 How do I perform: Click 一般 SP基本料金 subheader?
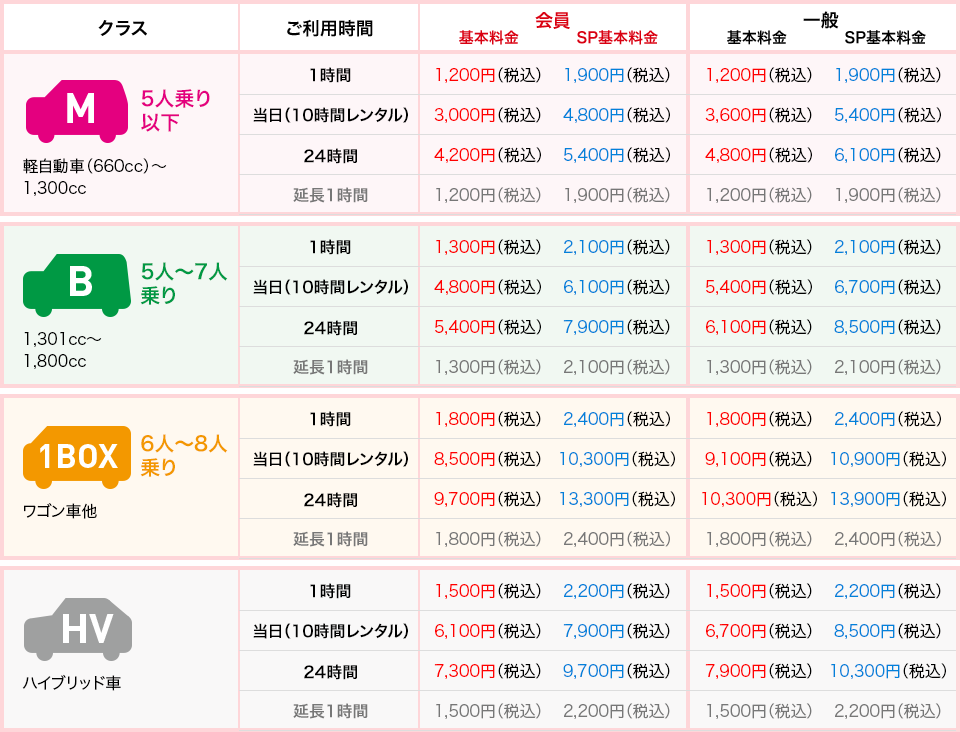[x=885, y=37]
